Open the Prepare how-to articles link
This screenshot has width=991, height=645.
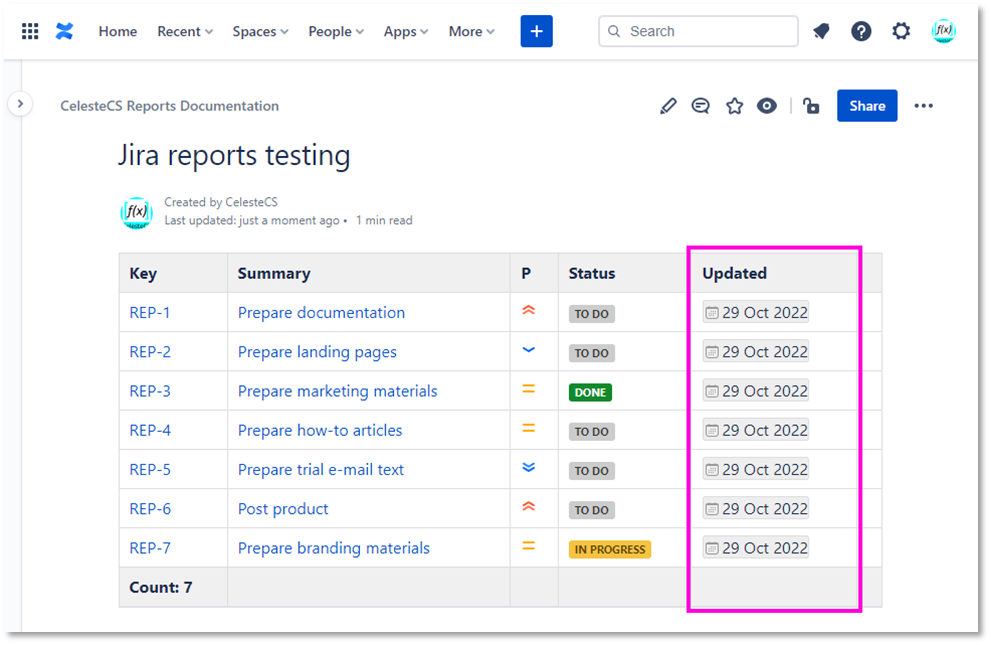[320, 430]
